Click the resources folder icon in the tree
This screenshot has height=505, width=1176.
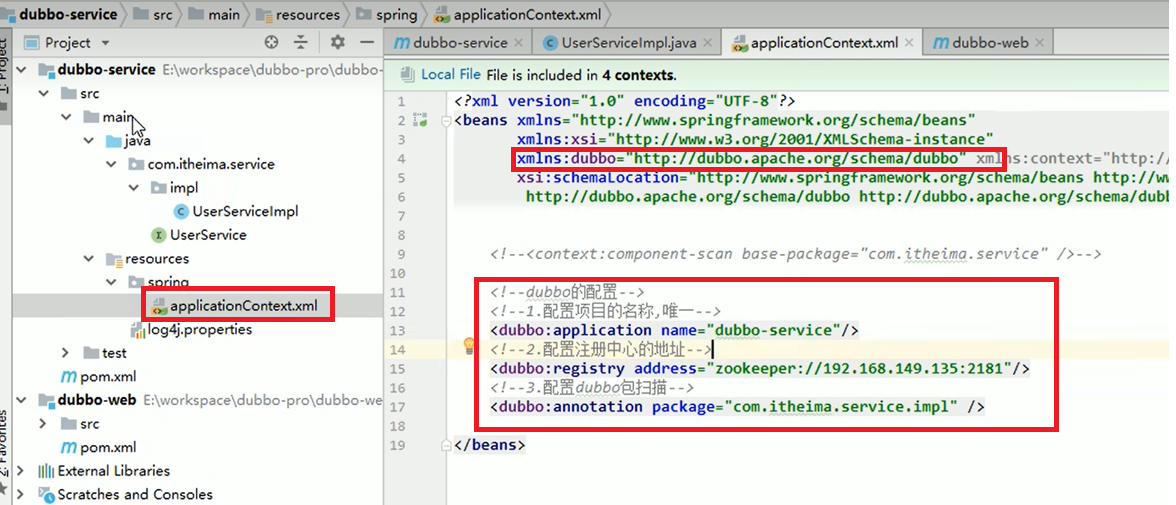(x=114, y=259)
